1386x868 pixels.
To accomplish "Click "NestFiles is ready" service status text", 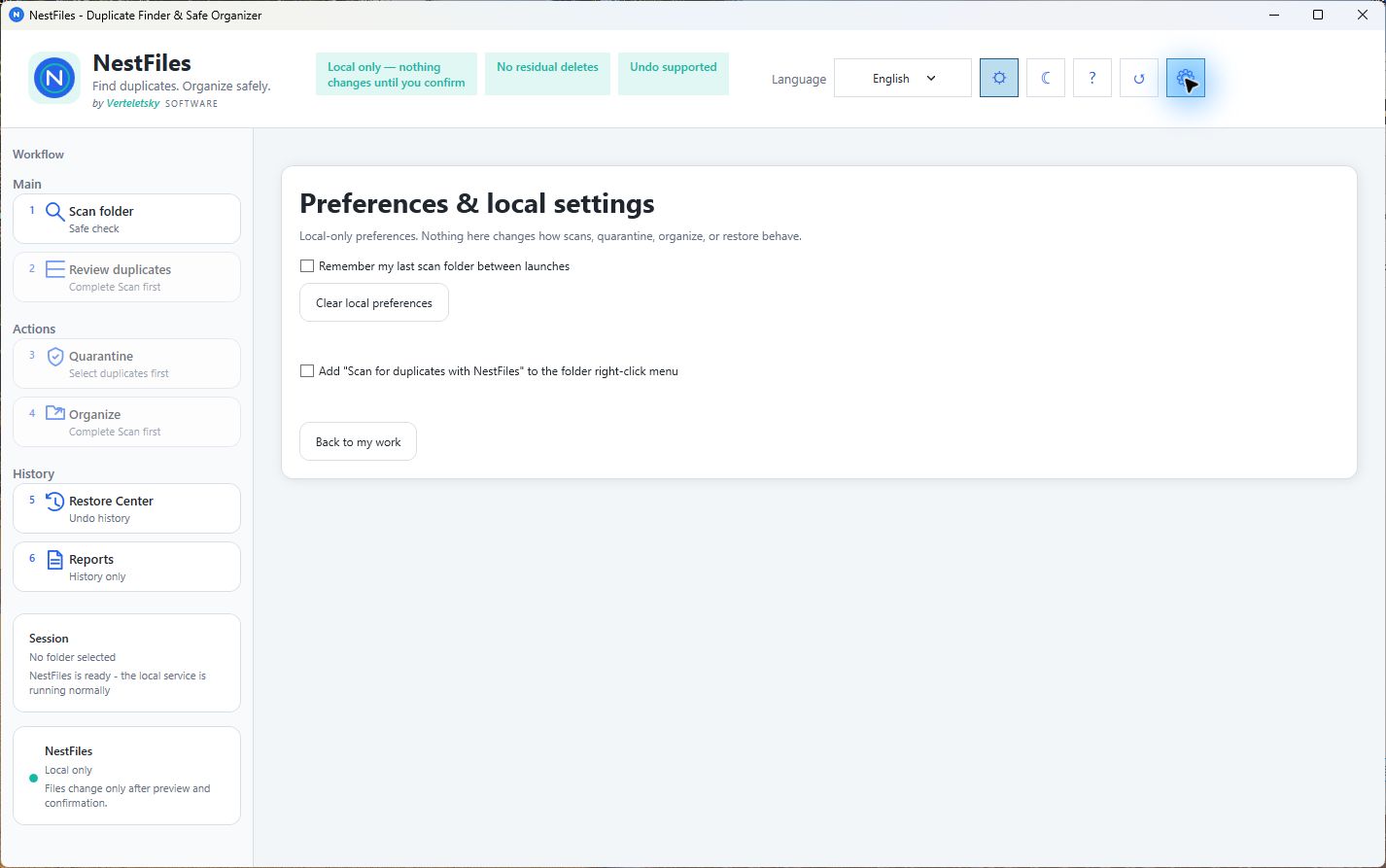I will [118, 682].
